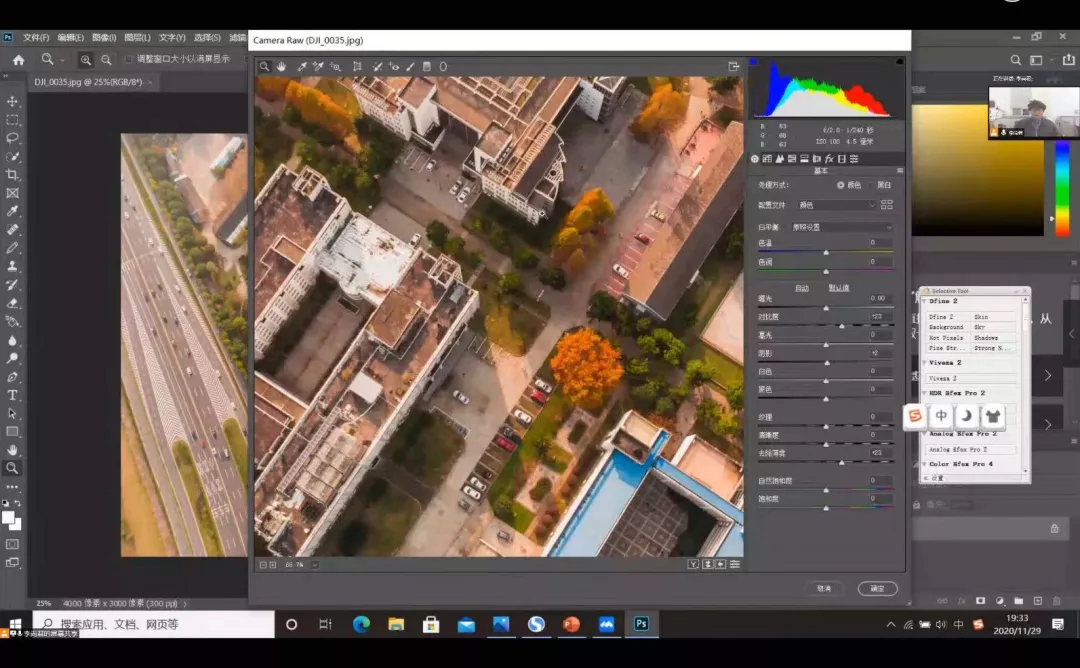Screen dimensions: 1080x668
Task: Click the 对比度 contrast slider handle
Action: 842,326
